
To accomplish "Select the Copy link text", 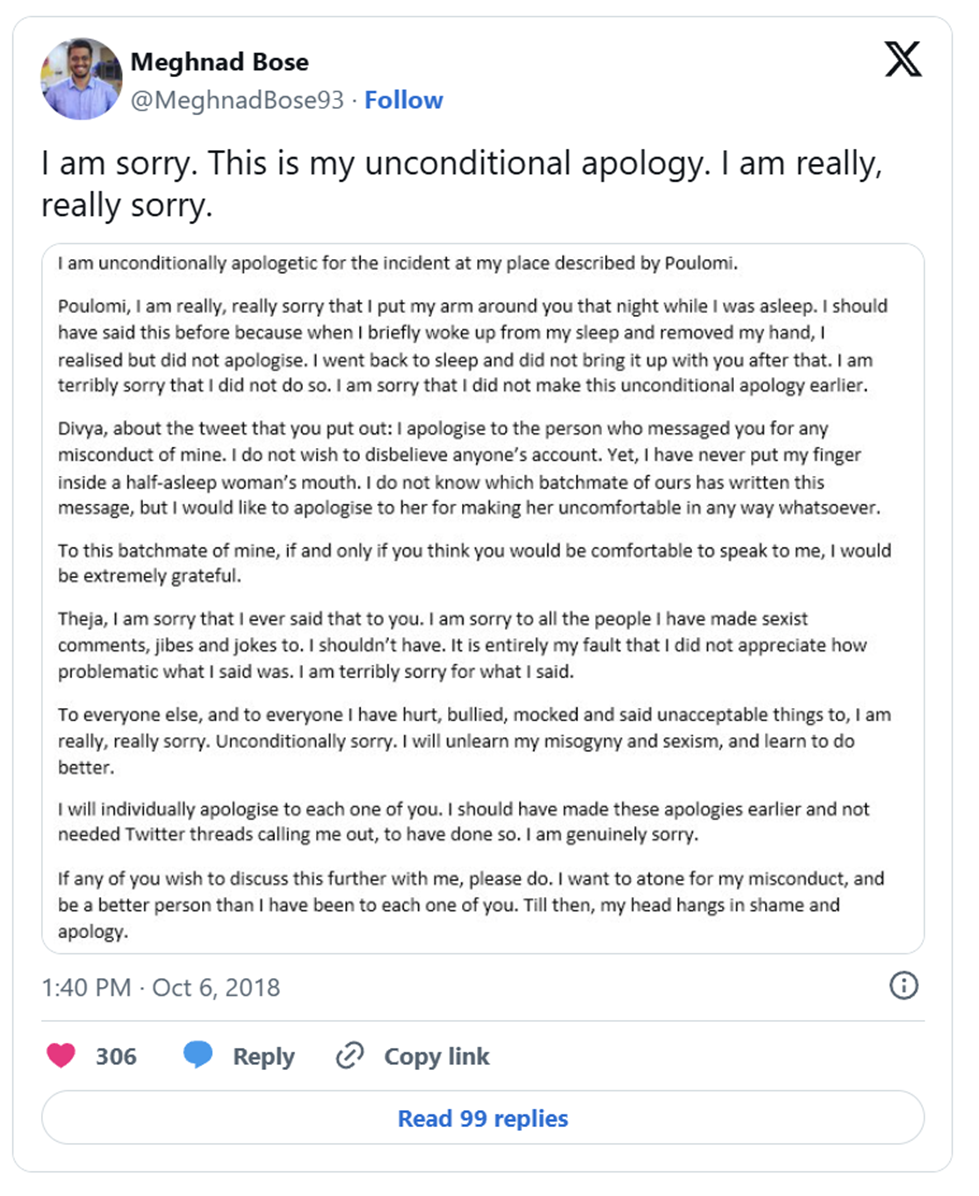I will point(437,1056).
